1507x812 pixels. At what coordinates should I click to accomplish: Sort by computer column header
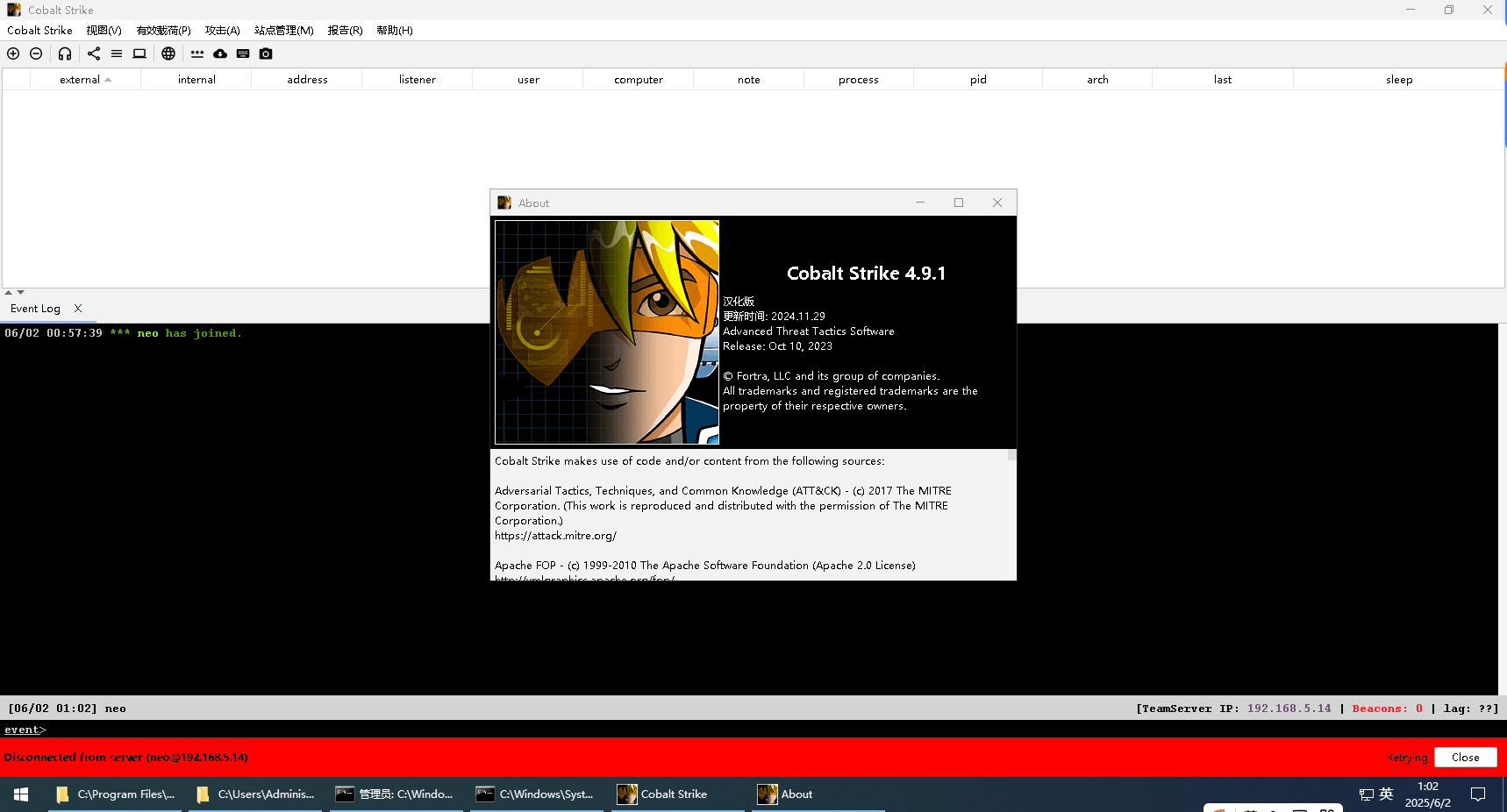639,79
